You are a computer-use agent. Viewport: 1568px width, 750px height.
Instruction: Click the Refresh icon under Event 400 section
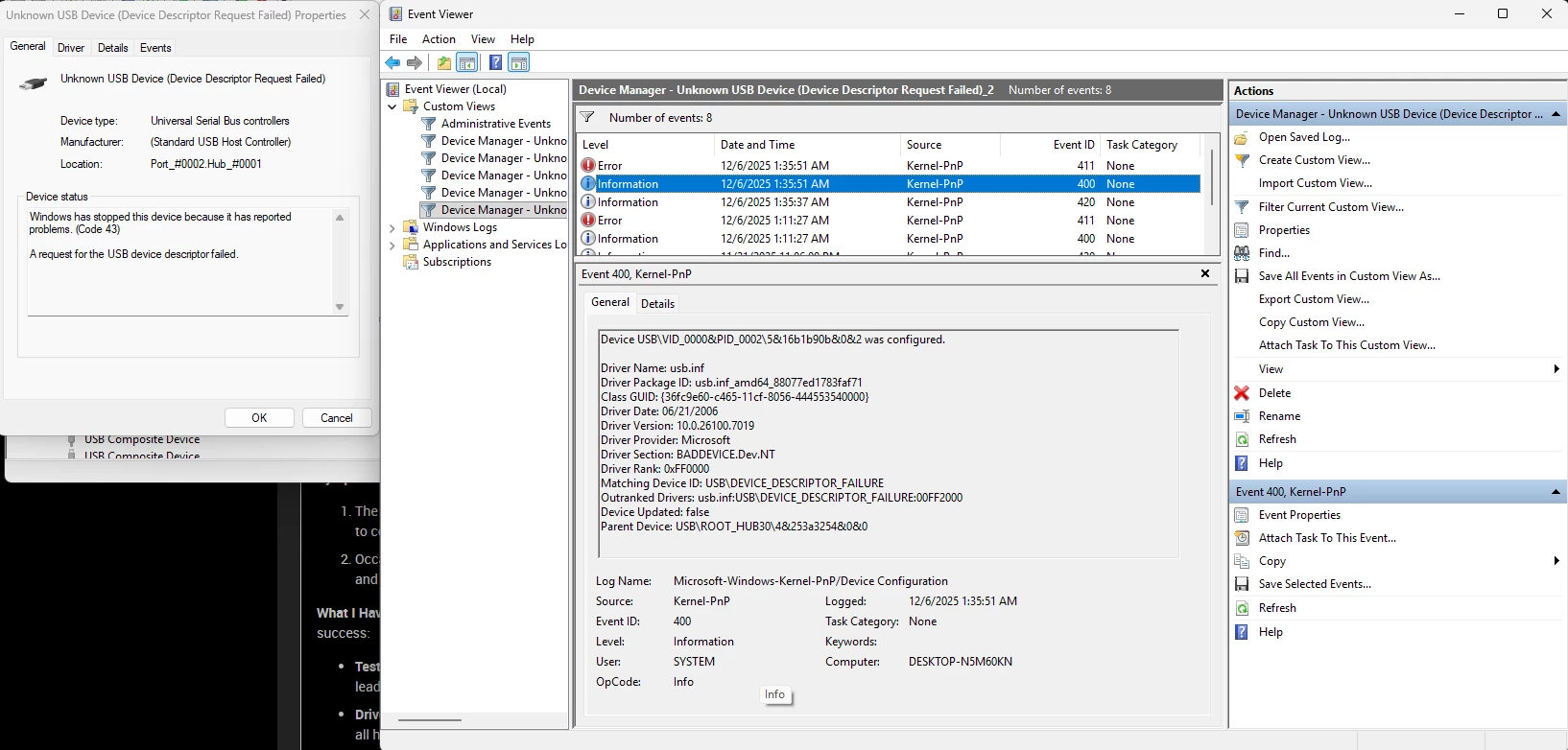click(1242, 608)
